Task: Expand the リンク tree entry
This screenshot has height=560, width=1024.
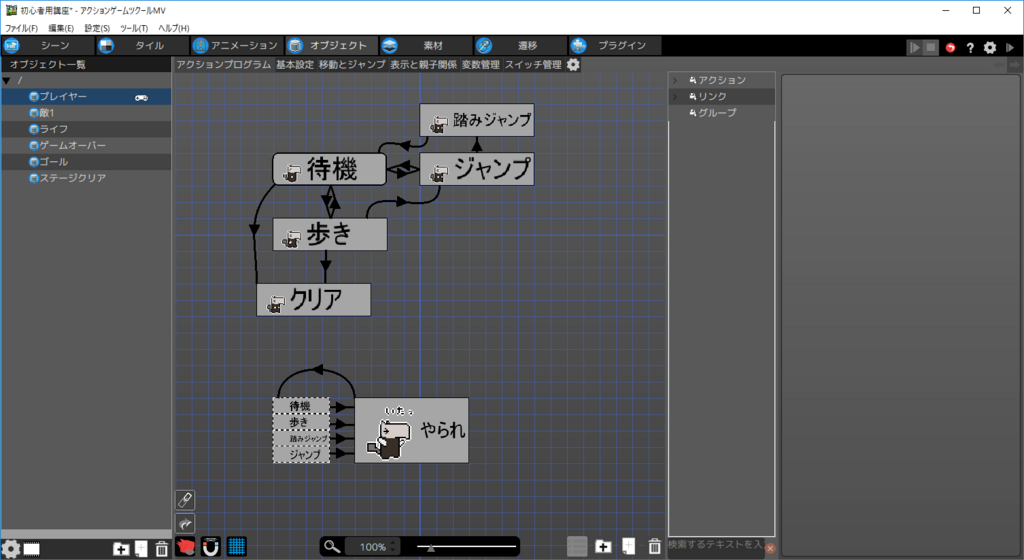Action: [675, 97]
